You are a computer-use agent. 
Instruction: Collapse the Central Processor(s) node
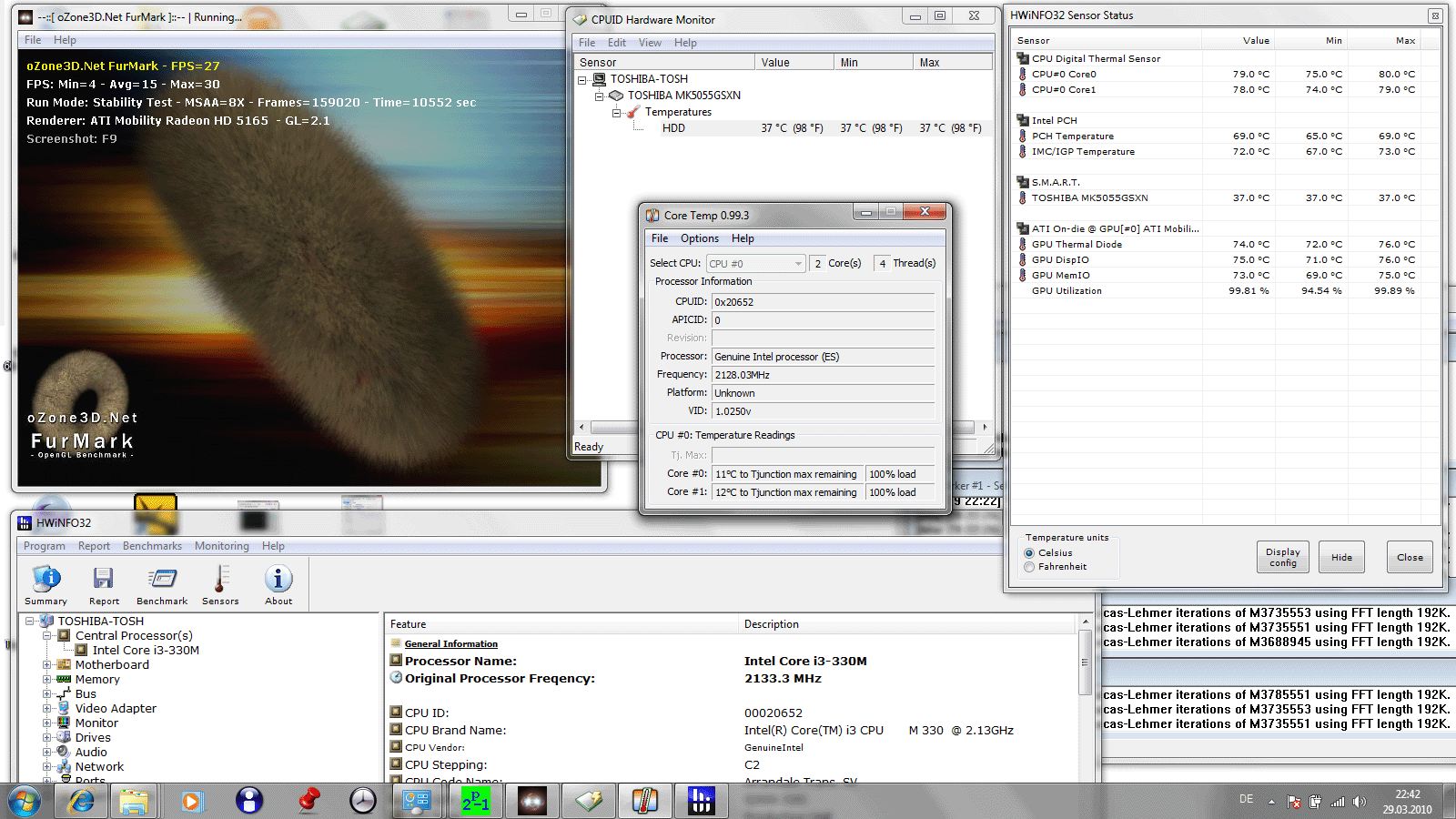point(46,636)
